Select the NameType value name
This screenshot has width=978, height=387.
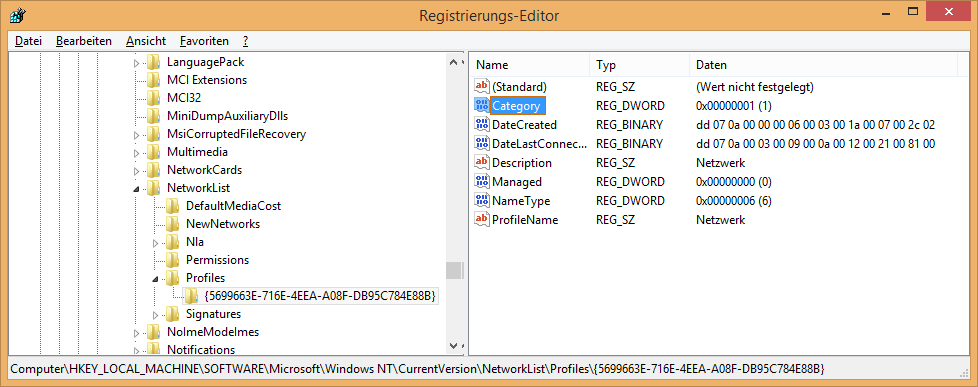pyautogui.click(x=521, y=201)
